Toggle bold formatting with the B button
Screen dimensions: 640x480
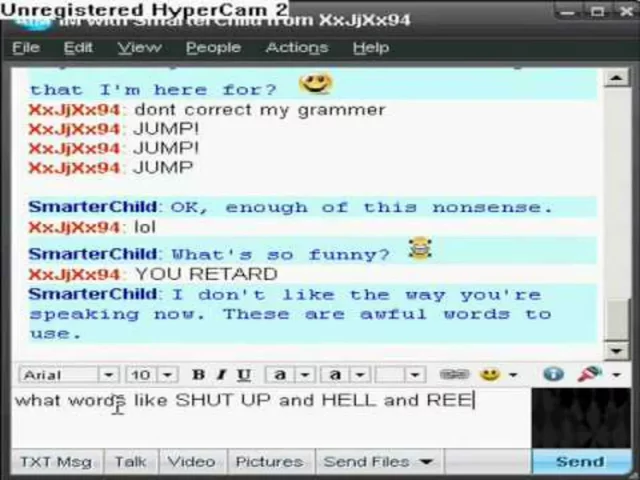coord(198,374)
